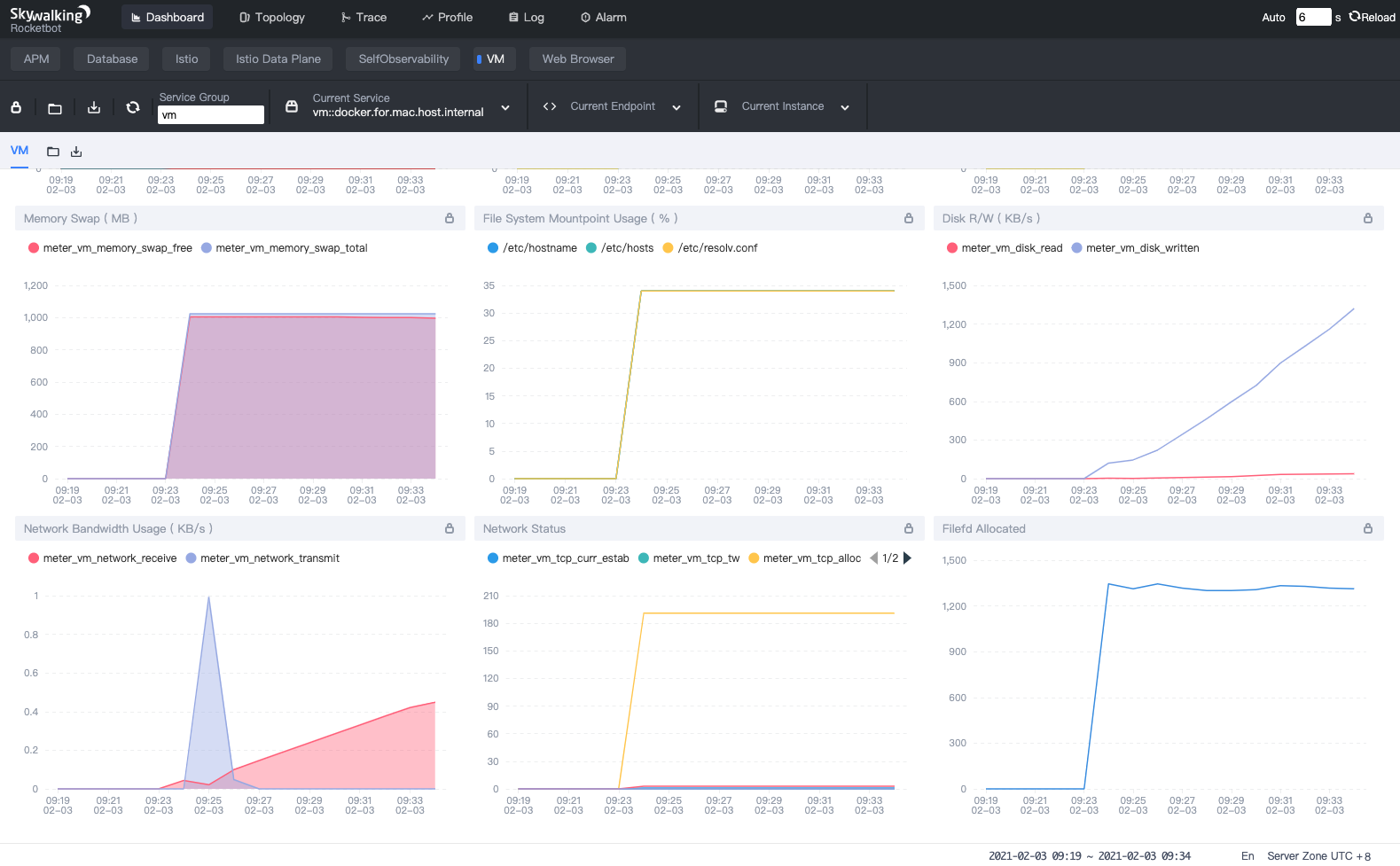The width and height of the screenshot is (1400, 866).
Task: Open the Current Instance dropdown
Action: [844, 107]
